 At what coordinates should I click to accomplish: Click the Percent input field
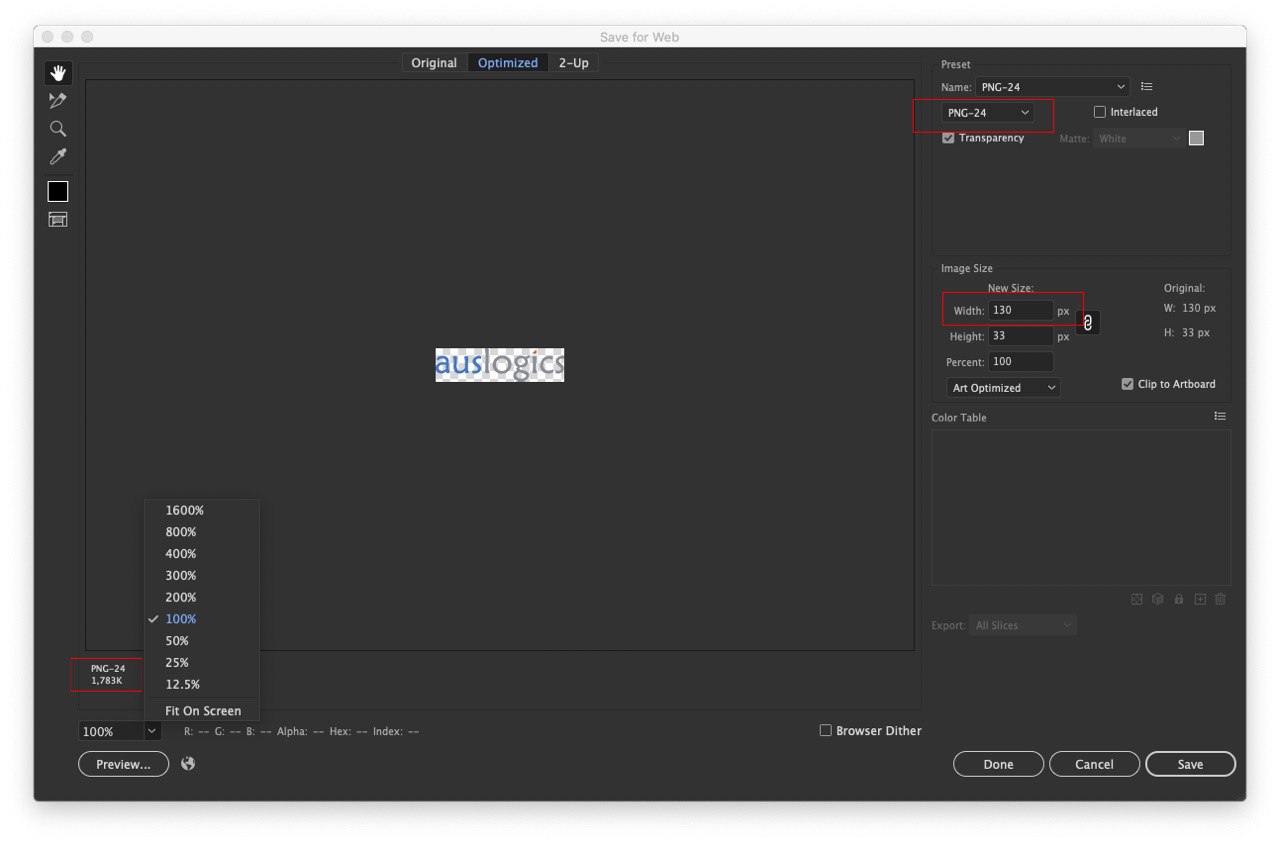tap(1021, 362)
